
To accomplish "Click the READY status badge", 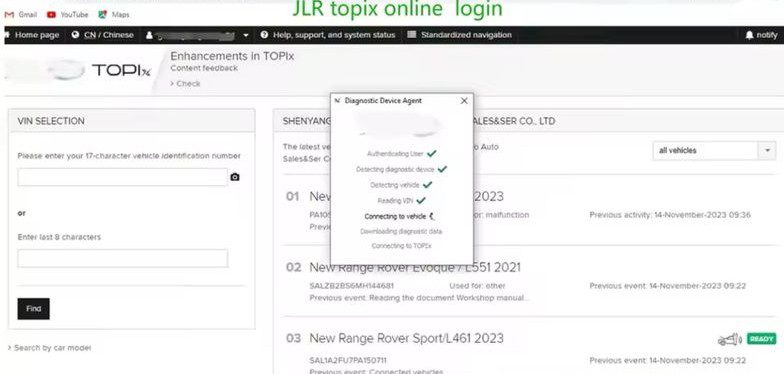I will tap(762, 338).
